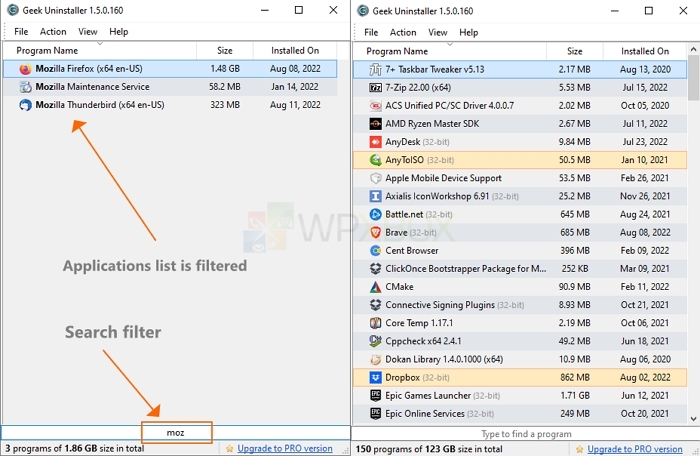
Task: Click the Core Temp icon
Action: tap(375, 323)
